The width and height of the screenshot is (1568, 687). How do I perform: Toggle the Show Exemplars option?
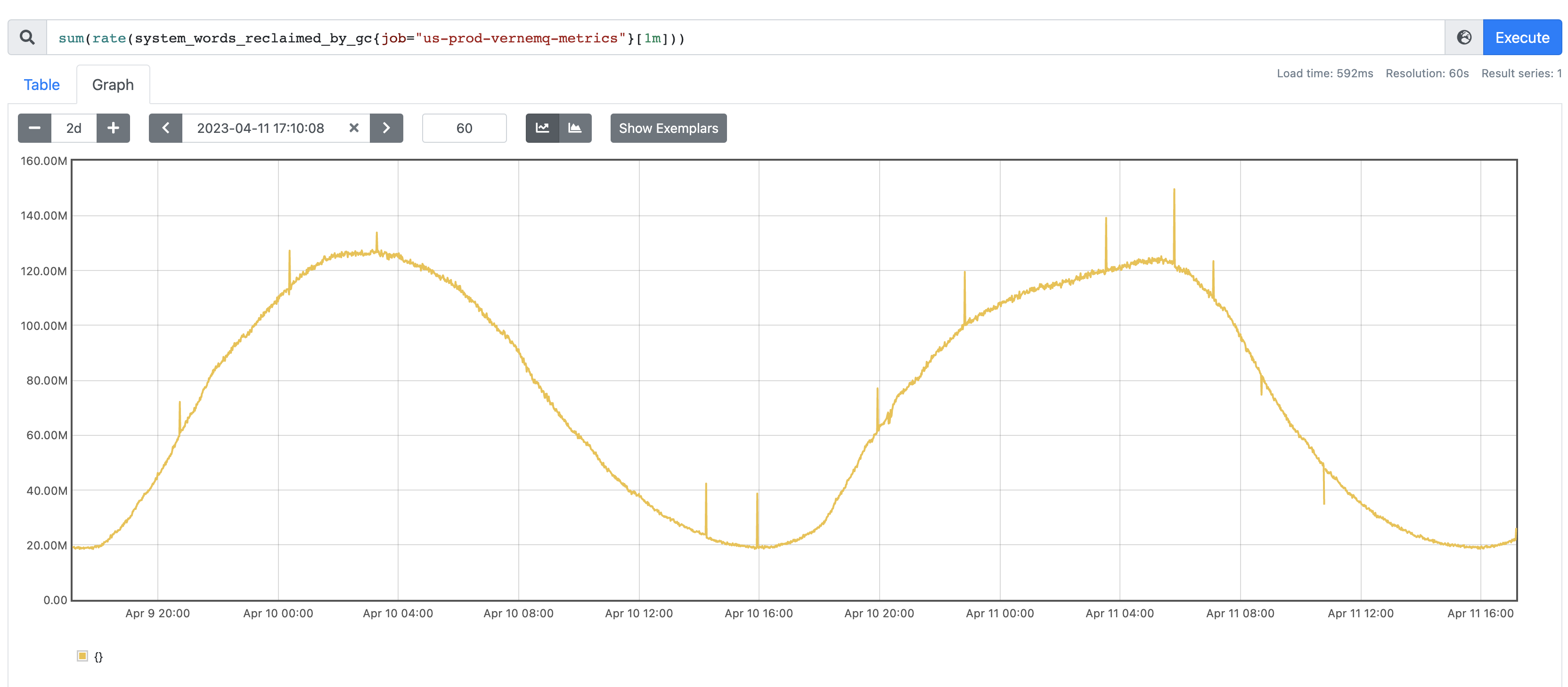[668, 128]
